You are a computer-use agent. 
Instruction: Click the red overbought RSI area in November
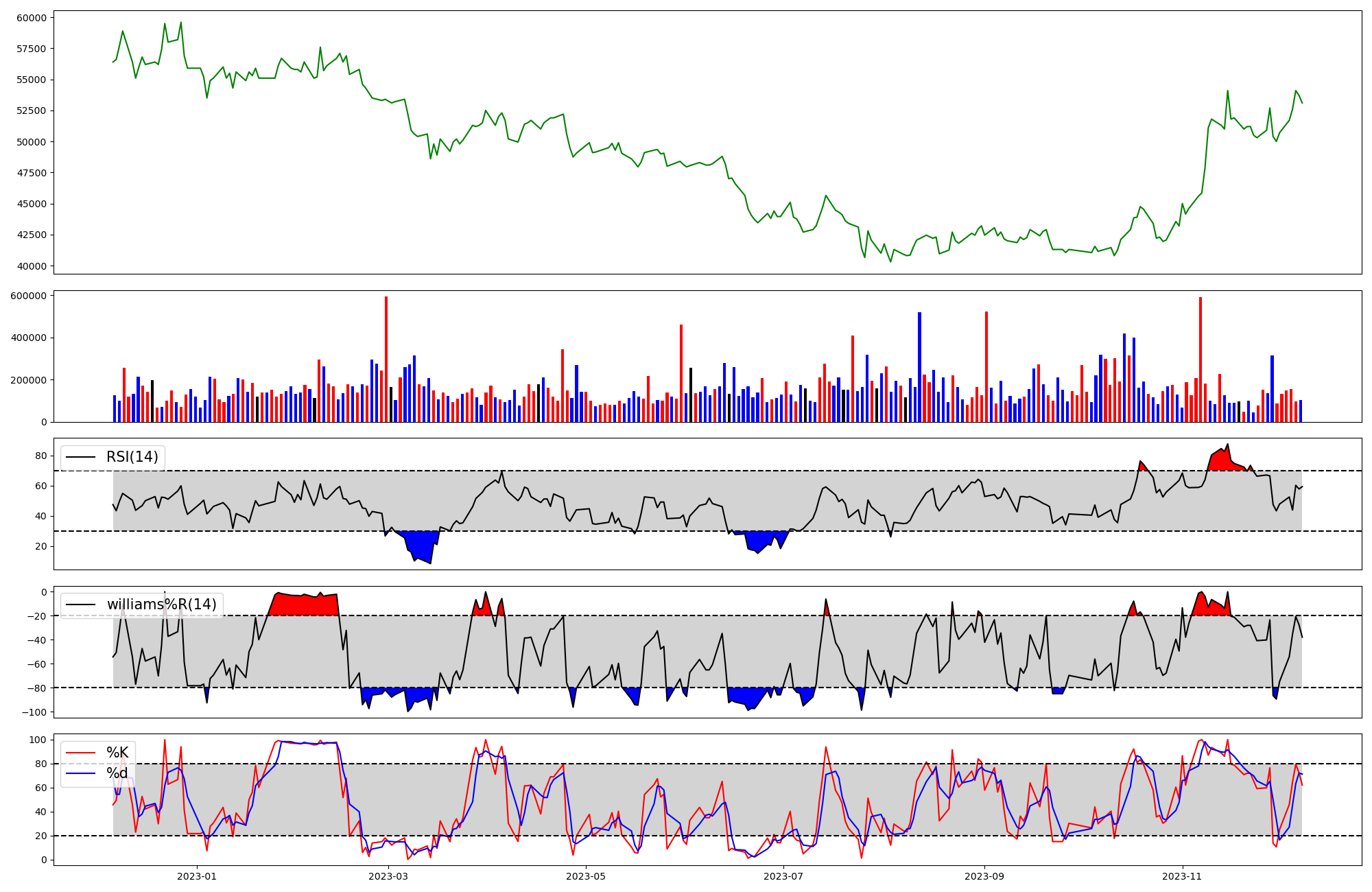(x=1222, y=461)
